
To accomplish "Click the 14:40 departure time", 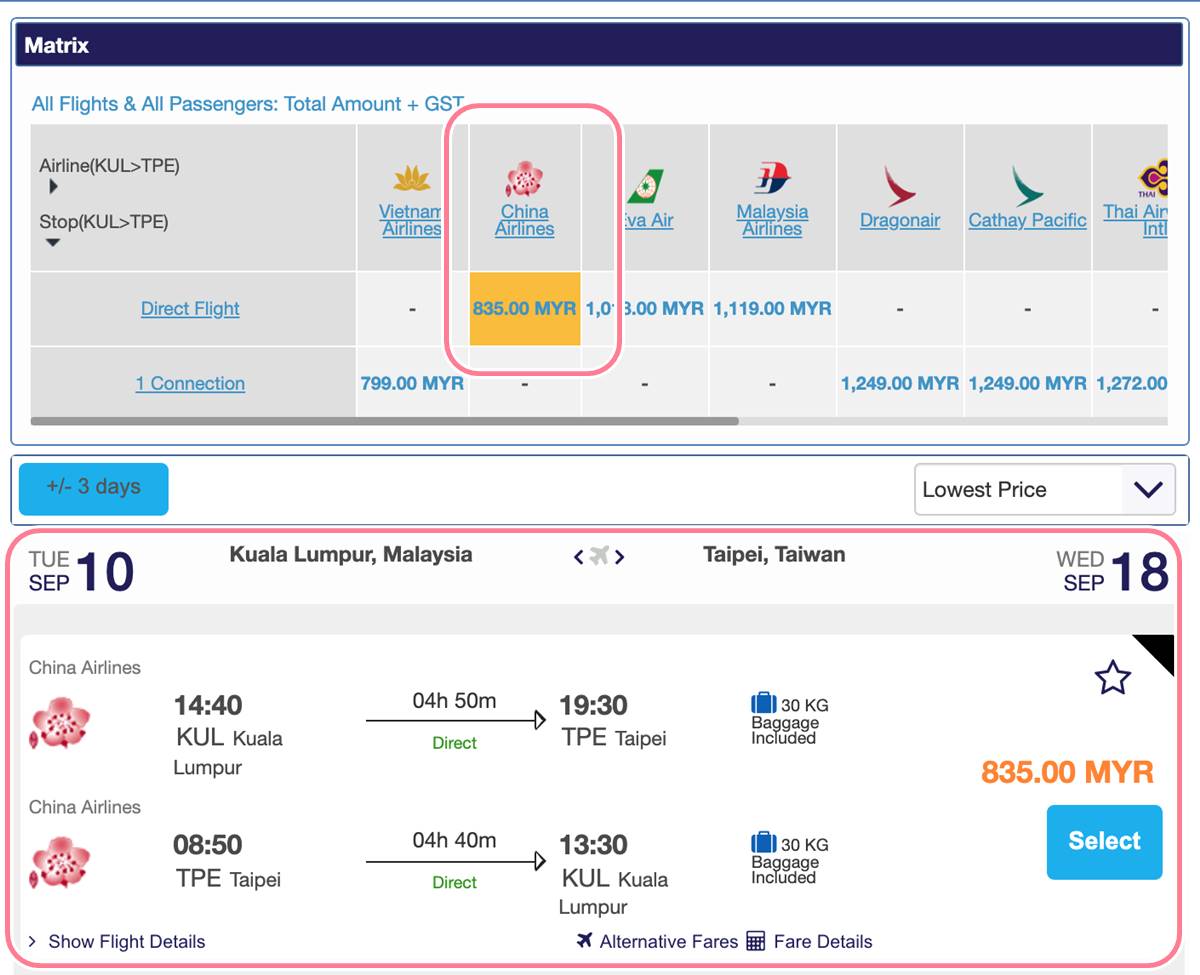I will (x=208, y=705).
